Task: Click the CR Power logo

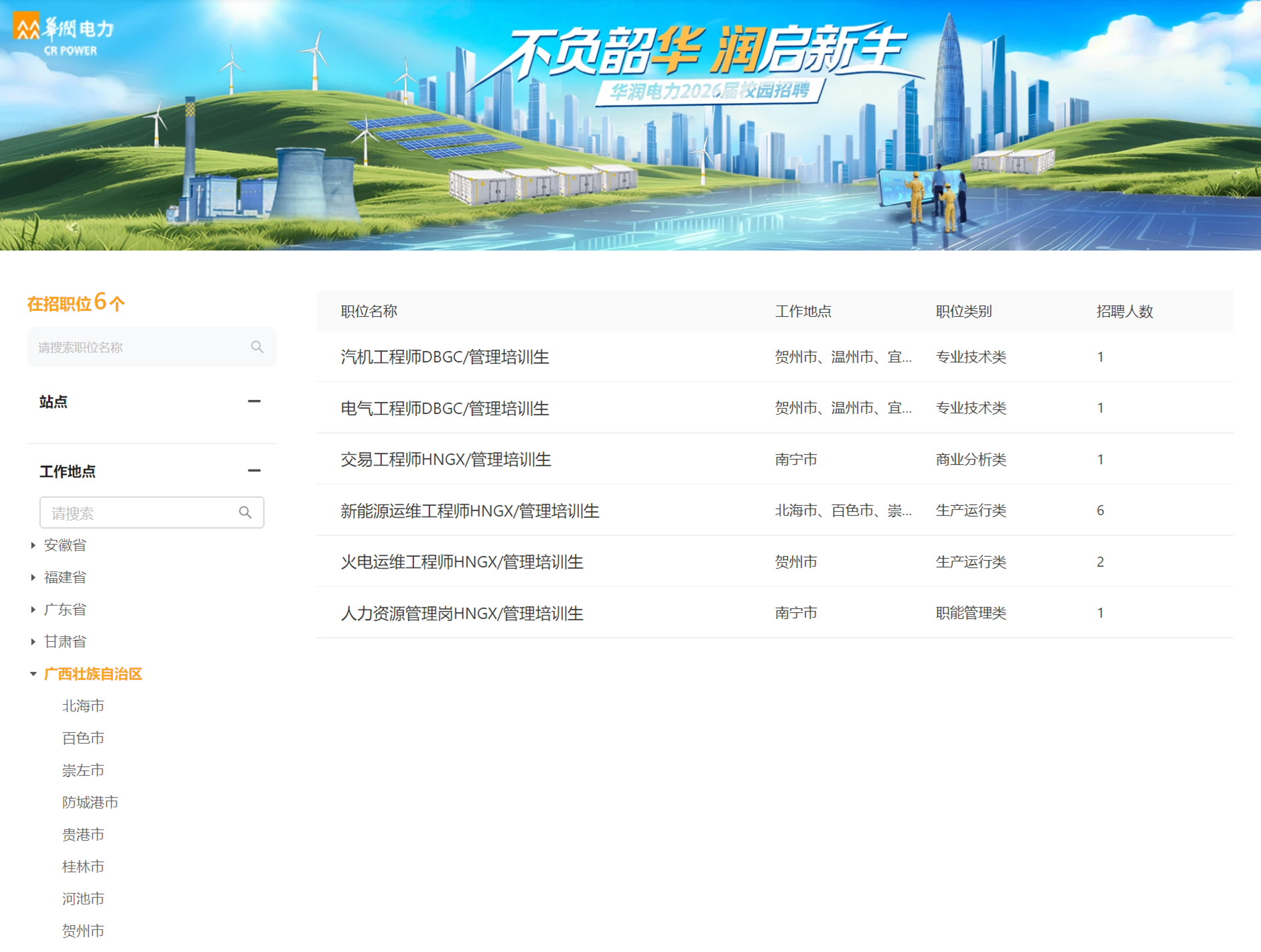Action: click(x=64, y=35)
